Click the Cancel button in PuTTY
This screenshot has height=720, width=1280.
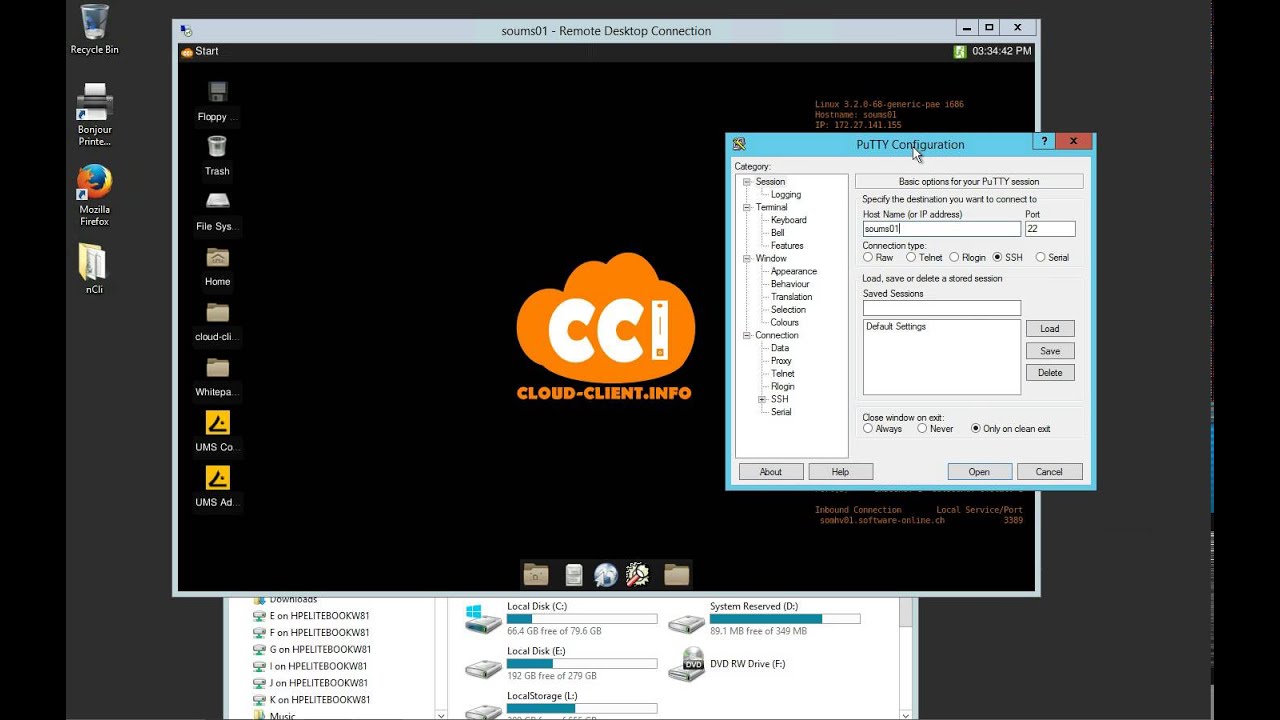click(x=1049, y=472)
